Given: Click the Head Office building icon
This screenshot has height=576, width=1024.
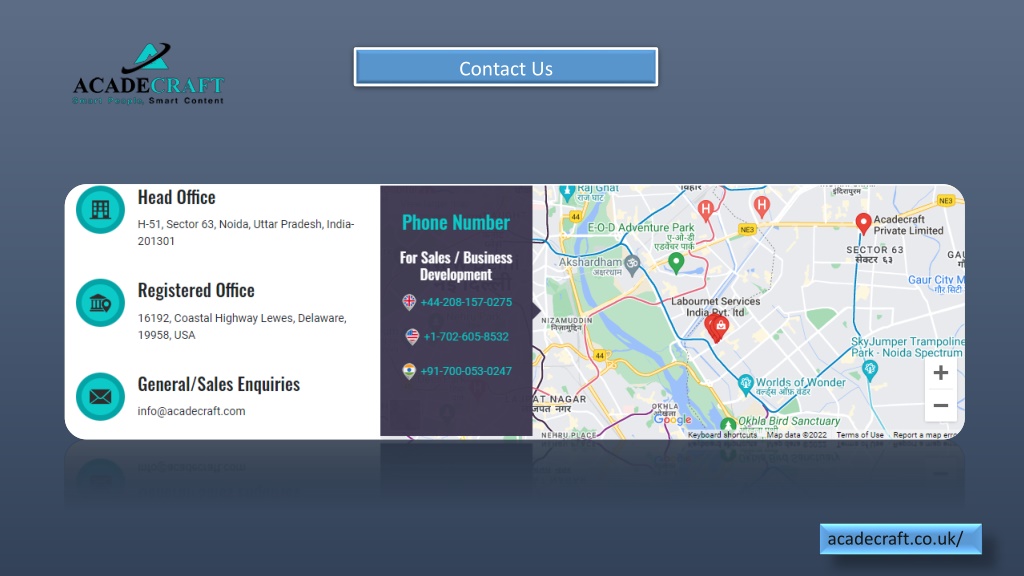Looking at the screenshot, I should click(100, 210).
